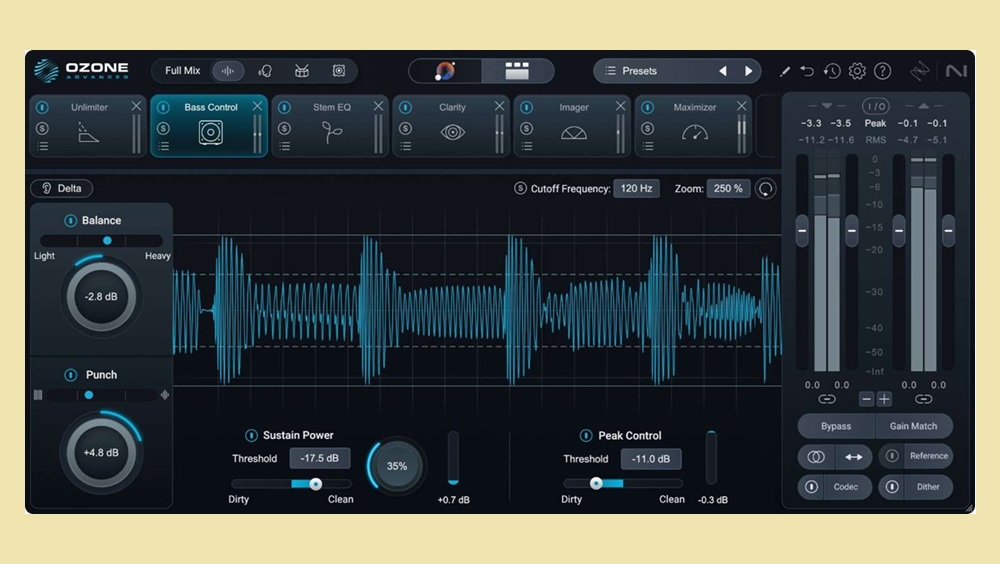
Task: Select the vocals stem focus icon
Action: (265, 71)
